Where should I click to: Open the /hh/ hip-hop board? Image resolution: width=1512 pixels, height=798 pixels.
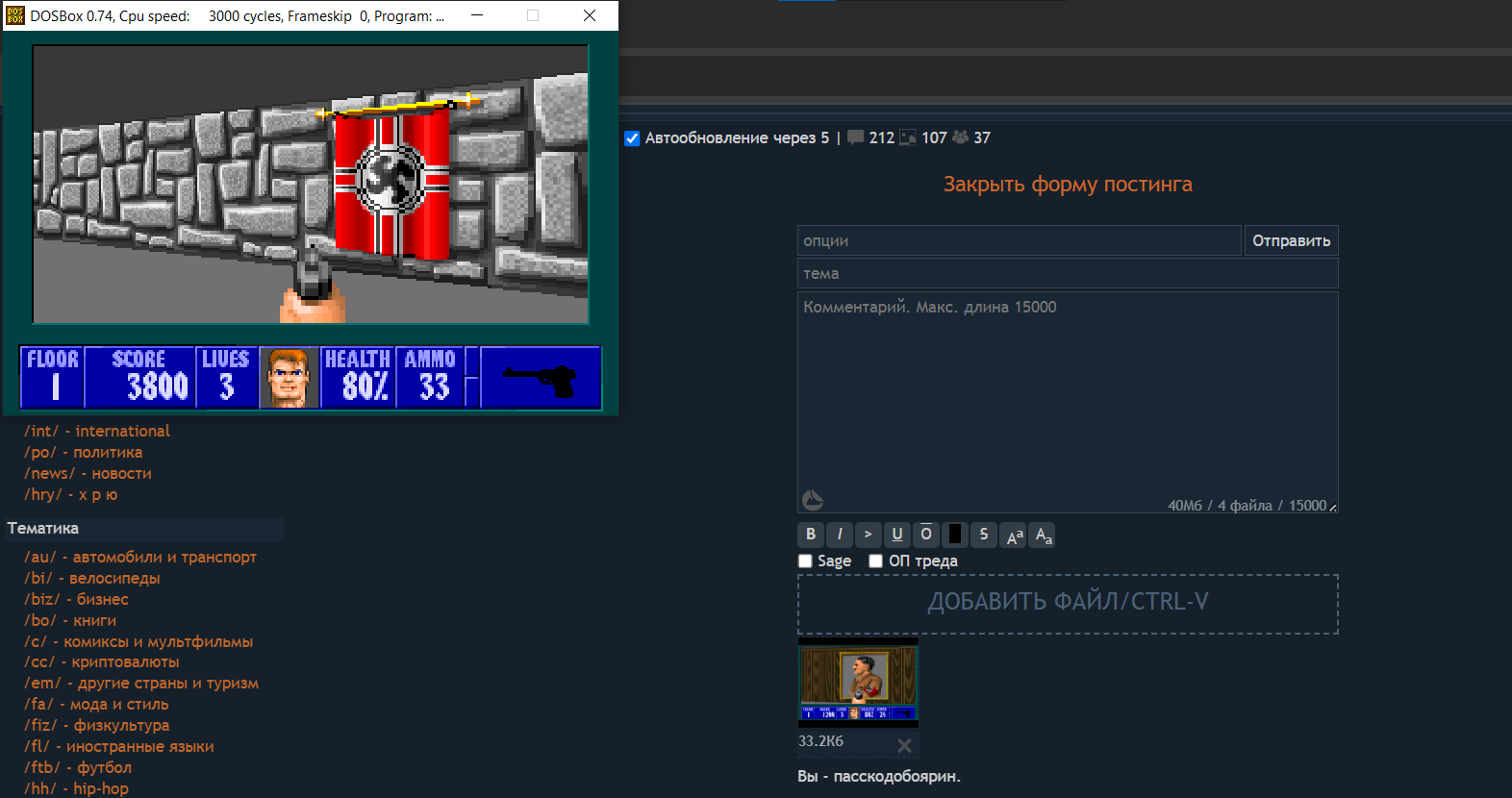click(x=77, y=788)
